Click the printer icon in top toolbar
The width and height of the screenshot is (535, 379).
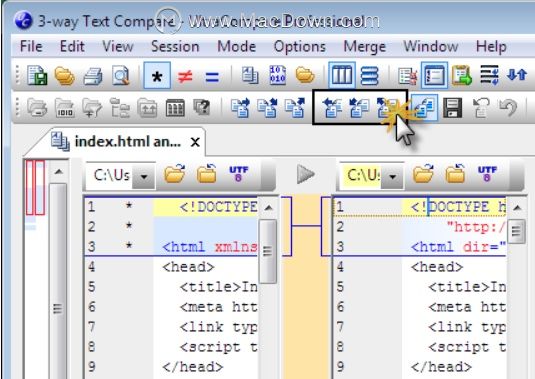point(92,76)
